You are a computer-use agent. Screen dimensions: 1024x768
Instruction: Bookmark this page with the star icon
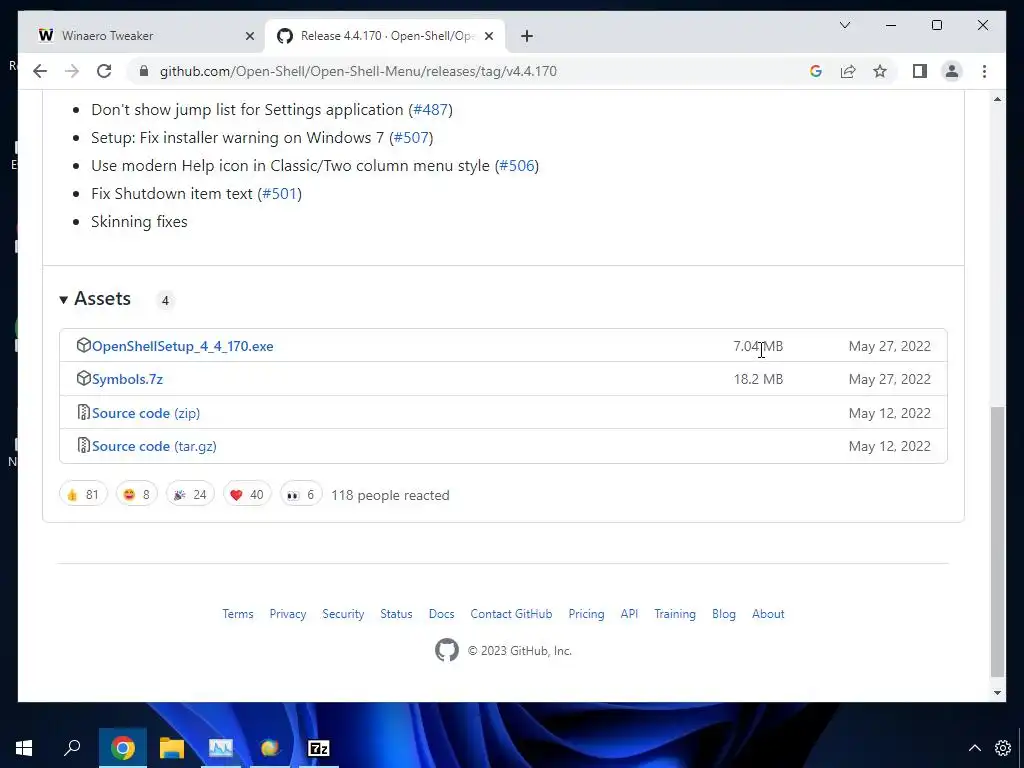(880, 71)
